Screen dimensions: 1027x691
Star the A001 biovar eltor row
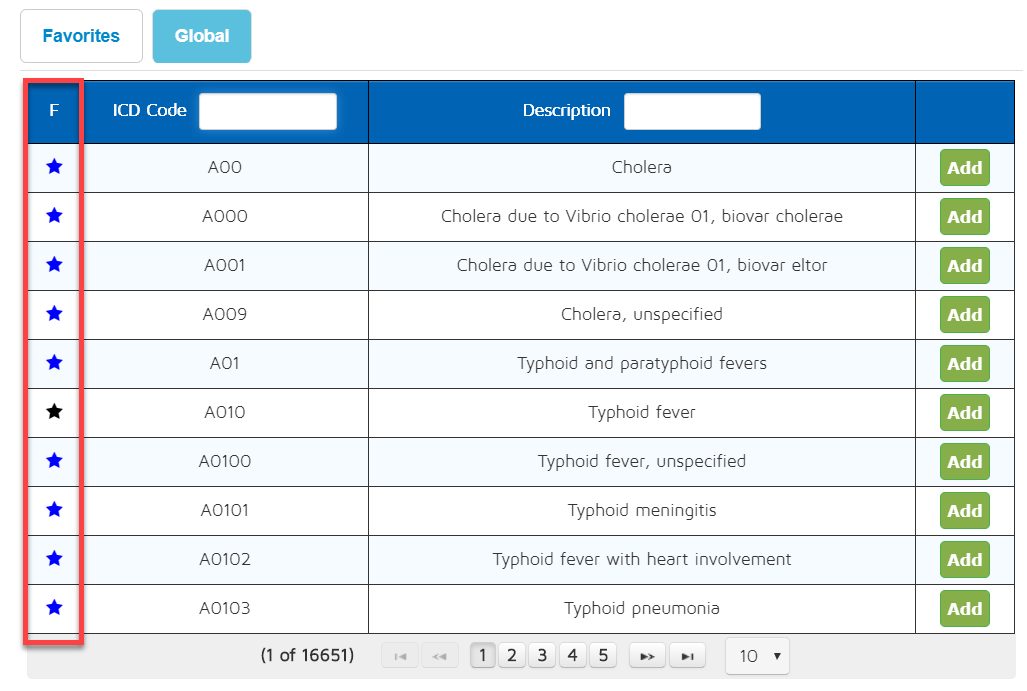point(55,265)
